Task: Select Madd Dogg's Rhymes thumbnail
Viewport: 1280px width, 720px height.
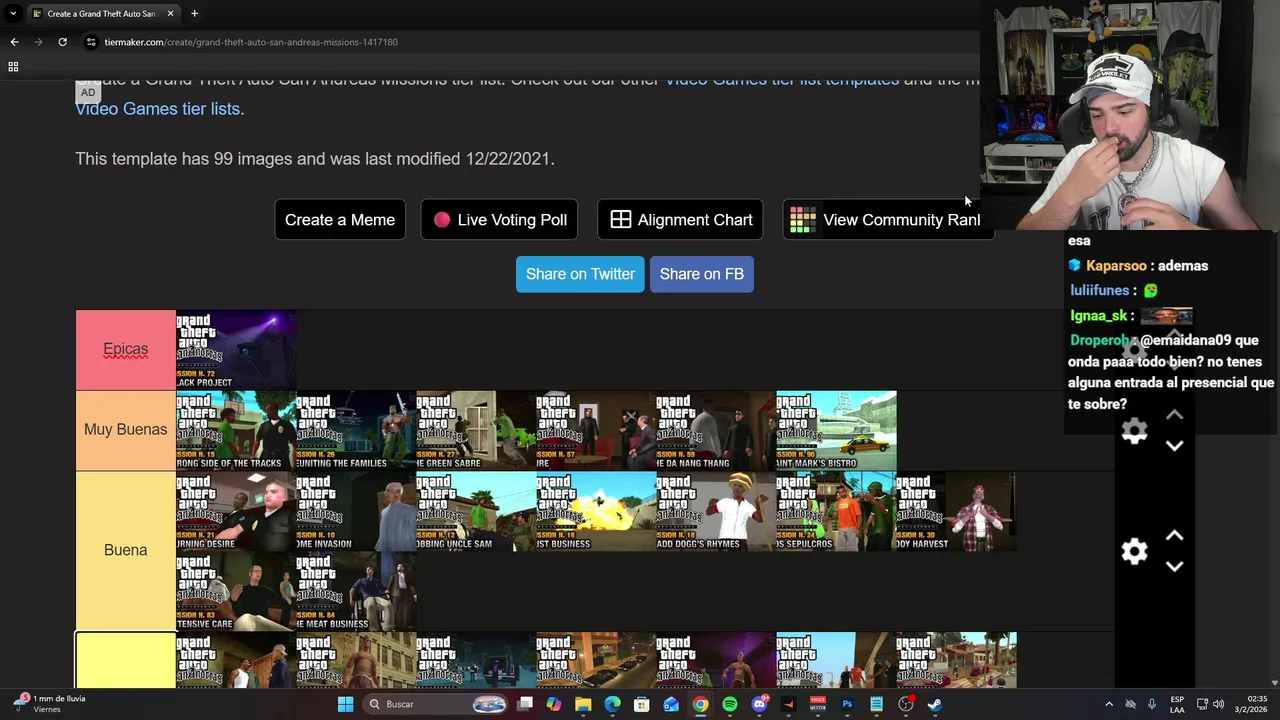Action: 716,511
